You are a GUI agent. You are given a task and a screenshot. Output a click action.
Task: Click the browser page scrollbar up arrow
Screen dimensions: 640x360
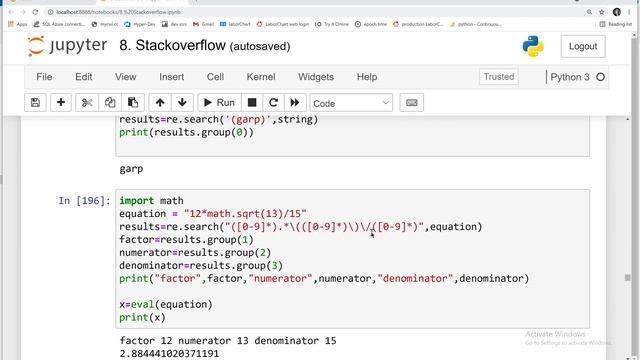point(635,36)
